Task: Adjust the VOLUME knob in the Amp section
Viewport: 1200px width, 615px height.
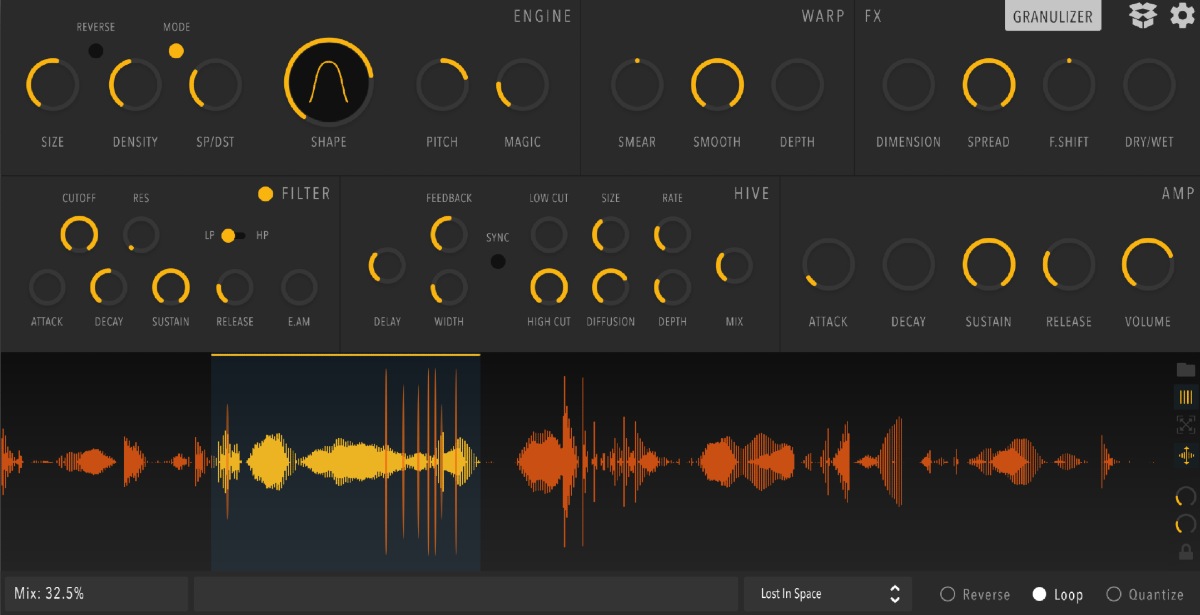Action: [x=1147, y=263]
